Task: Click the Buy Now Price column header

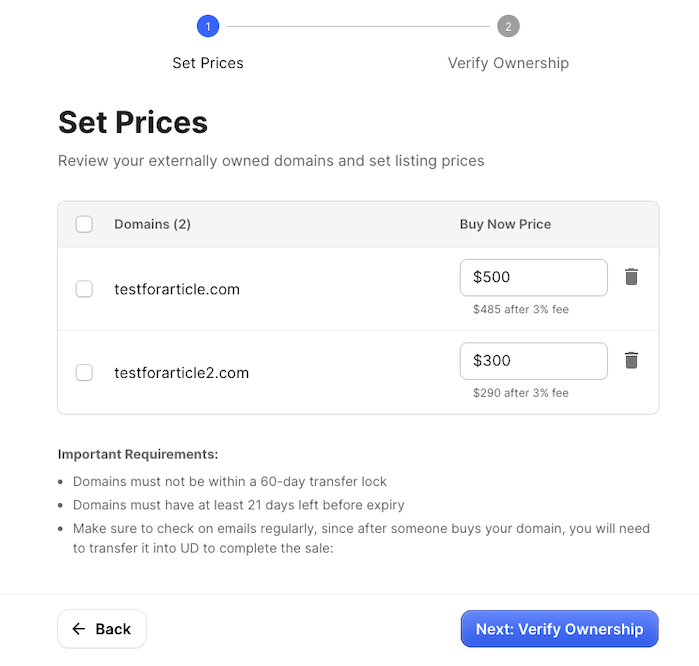Action: [x=505, y=224]
